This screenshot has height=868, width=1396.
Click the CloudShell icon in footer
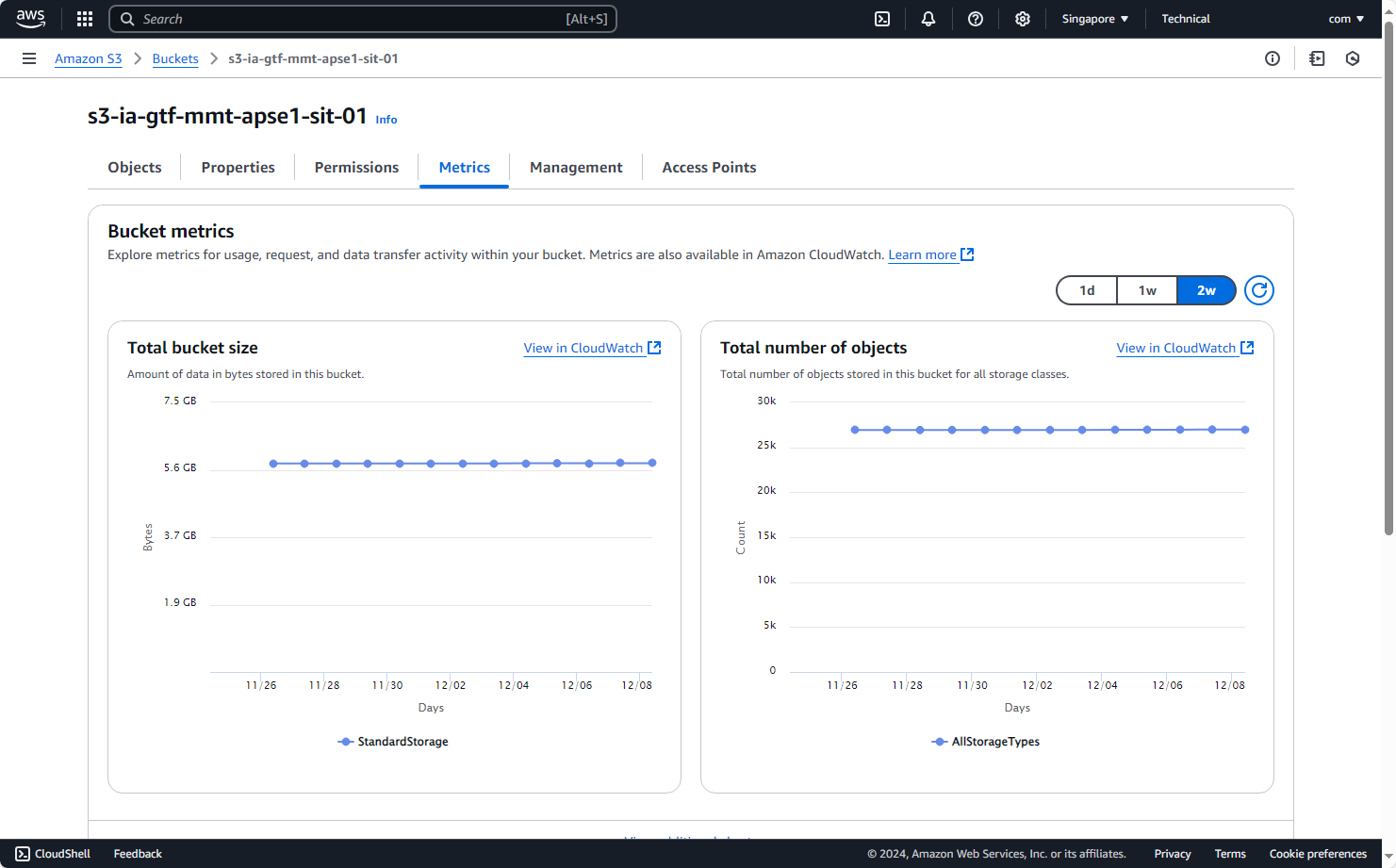coord(23,854)
